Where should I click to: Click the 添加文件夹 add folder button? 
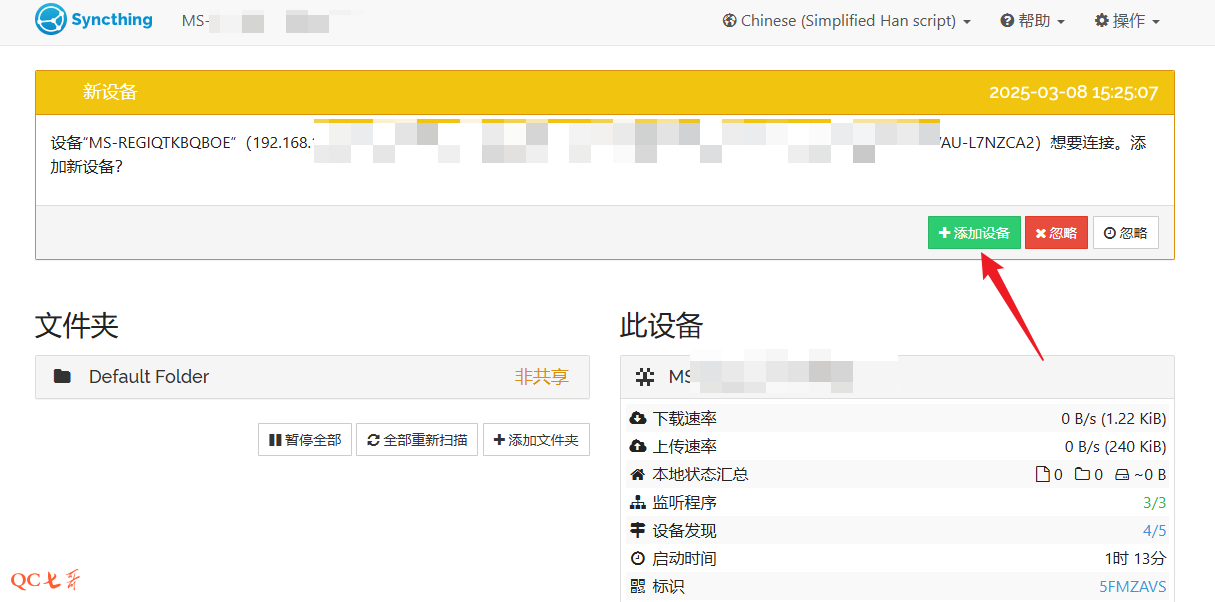click(x=536, y=440)
